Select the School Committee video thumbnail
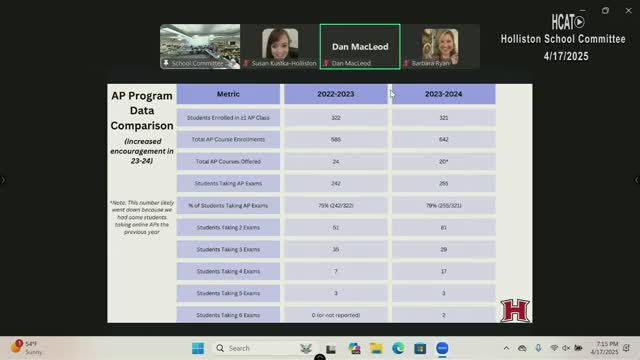The image size is (640, 360). pos(200,47)
